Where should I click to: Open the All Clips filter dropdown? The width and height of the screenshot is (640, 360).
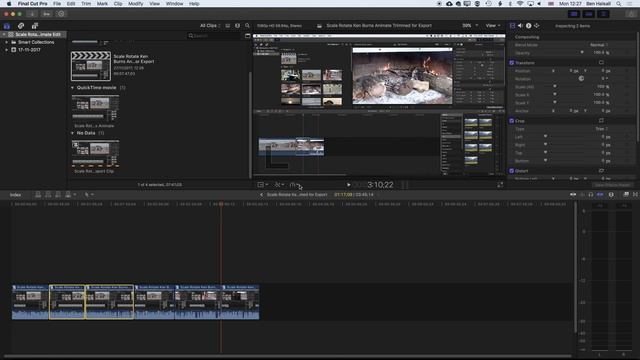(210, 26)
